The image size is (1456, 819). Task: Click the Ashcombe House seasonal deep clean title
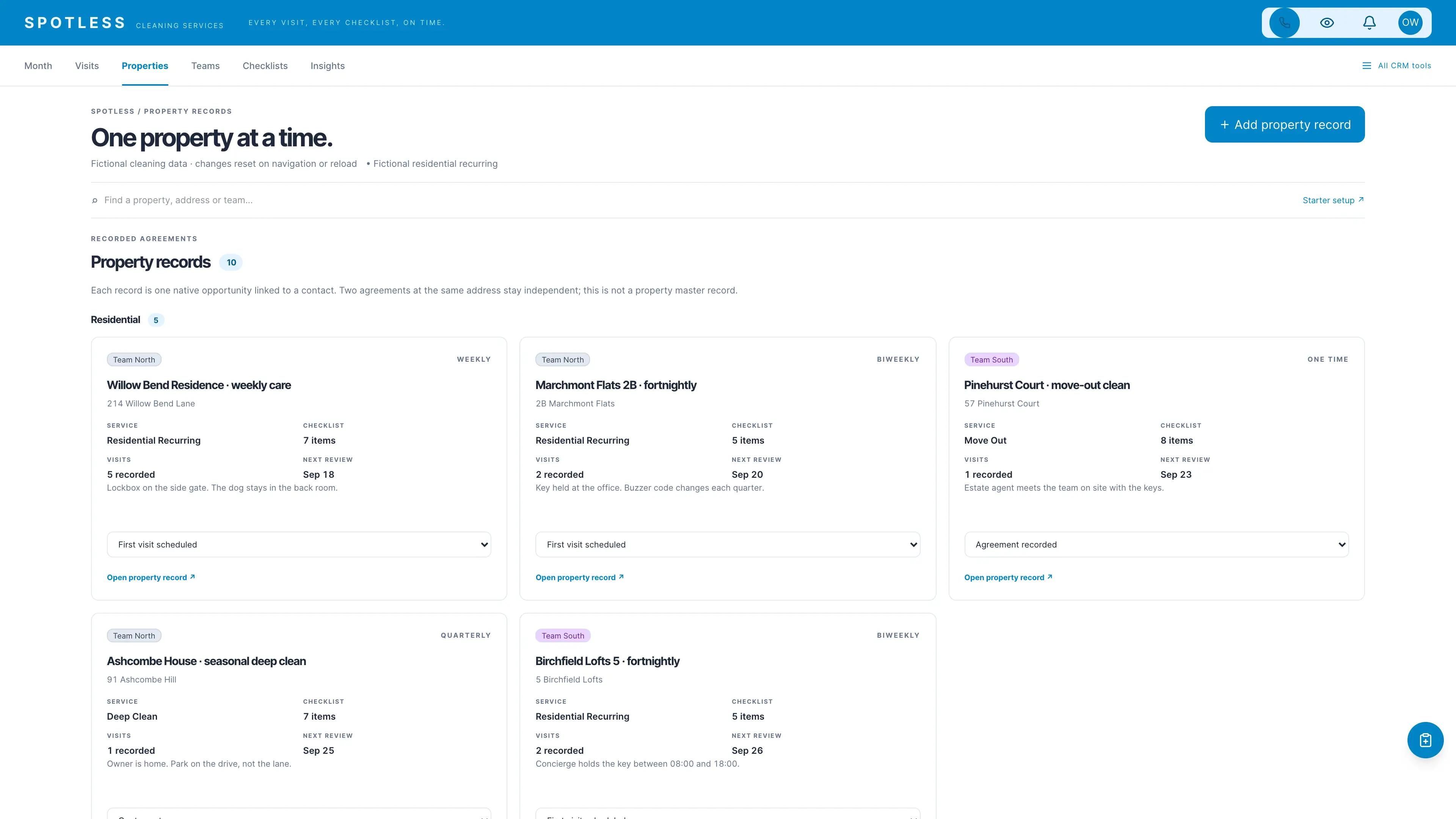pos(206,661)
